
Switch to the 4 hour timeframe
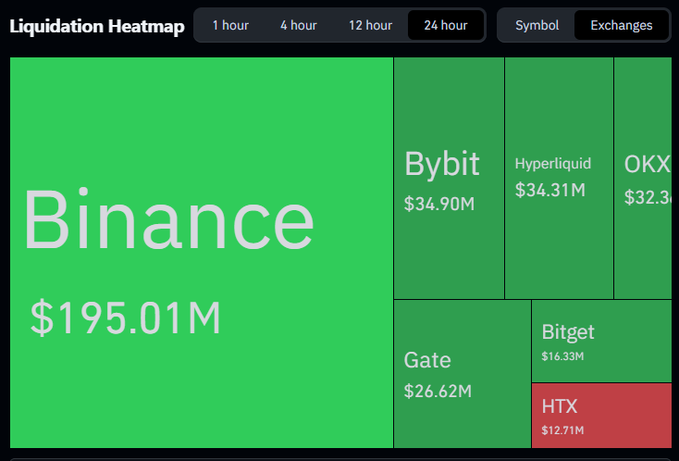(298, 26)
